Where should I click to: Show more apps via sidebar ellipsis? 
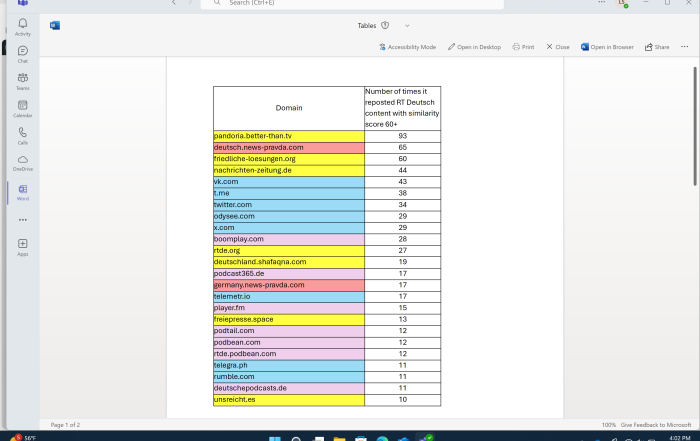pyautogui.click(x=23, y=220)
